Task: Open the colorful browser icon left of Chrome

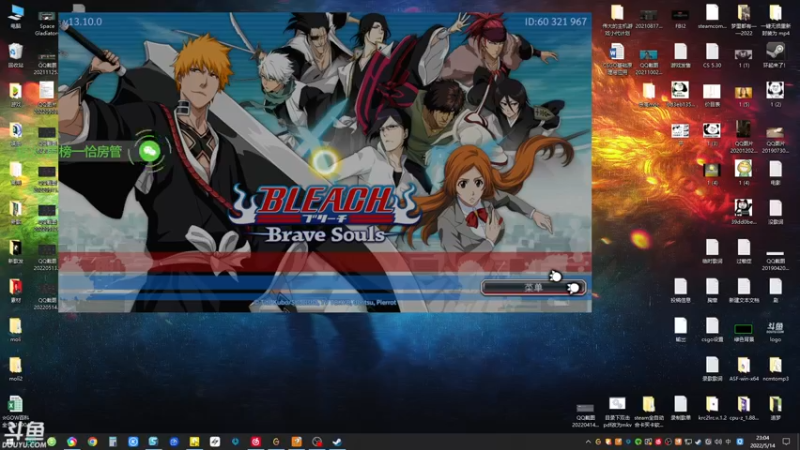Action: point(72,442)
